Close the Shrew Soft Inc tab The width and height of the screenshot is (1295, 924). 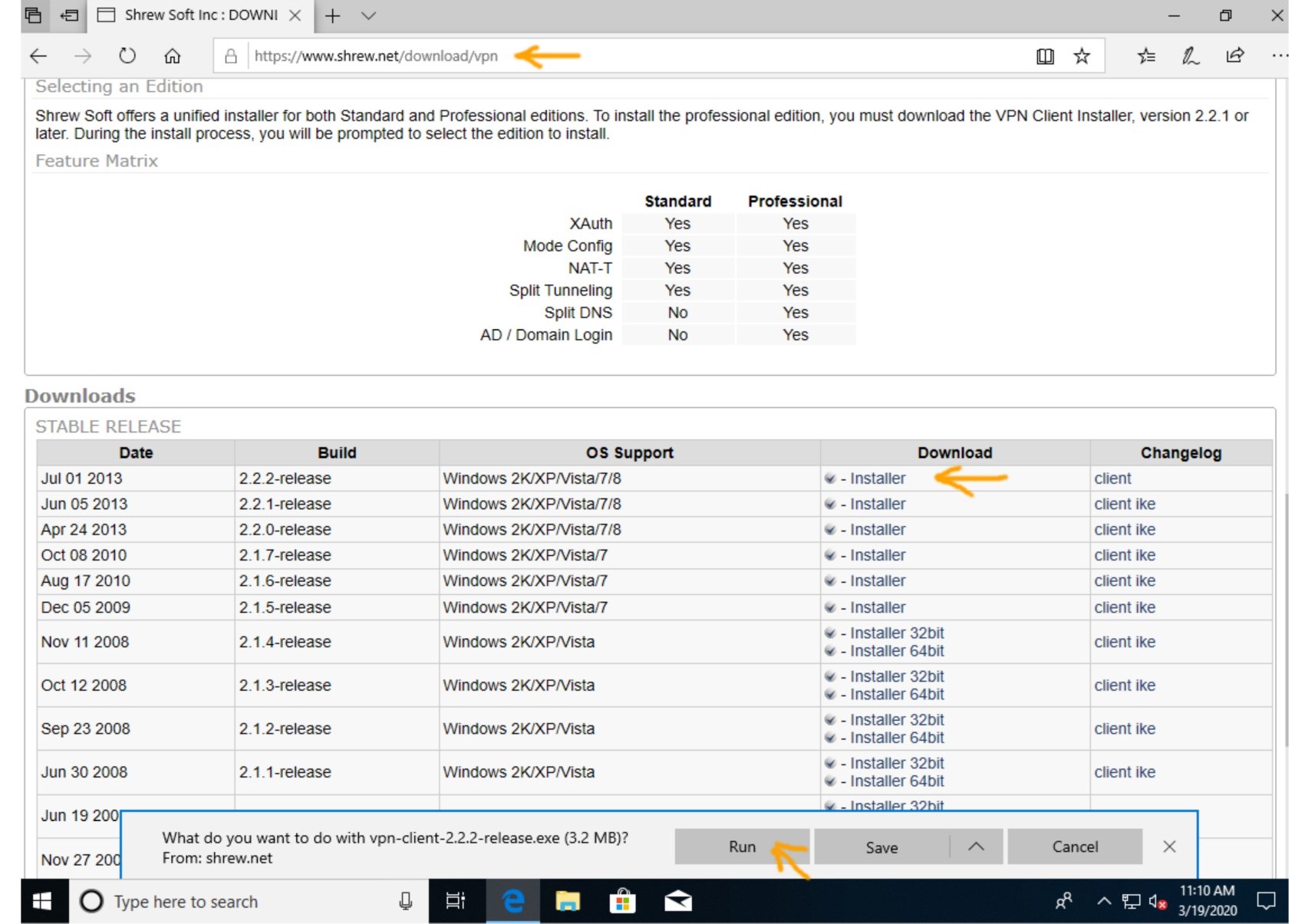pyautogui.click(x=295, y=15)
